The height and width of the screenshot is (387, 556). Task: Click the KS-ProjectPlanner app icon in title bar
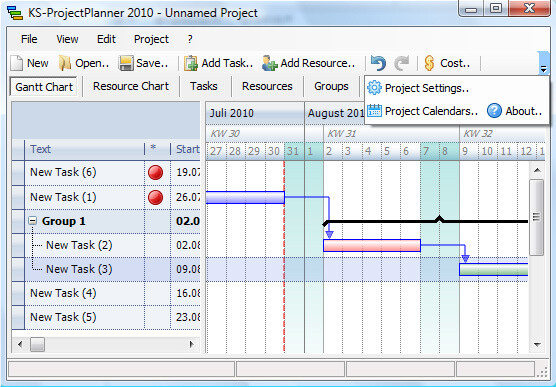coord(15,13)
